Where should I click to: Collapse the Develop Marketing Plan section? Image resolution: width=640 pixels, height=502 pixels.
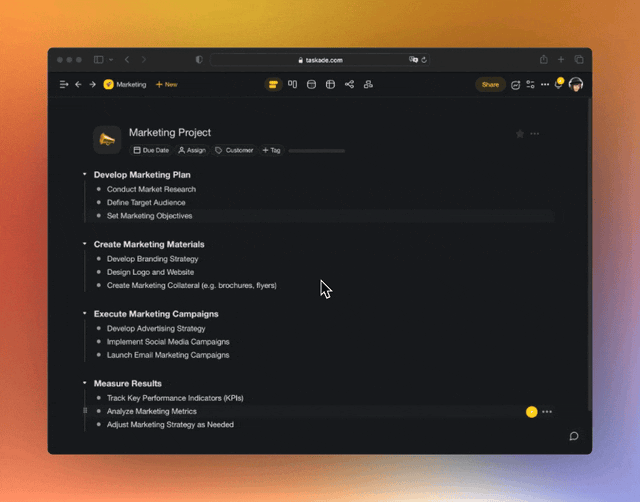84,174
